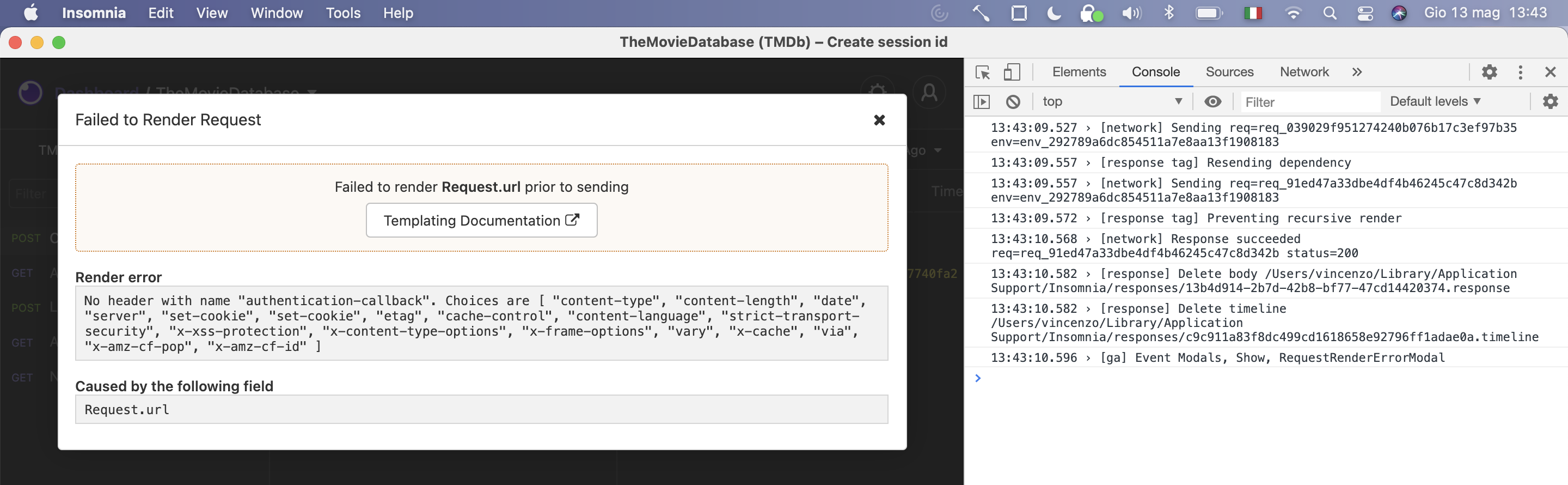
Task: Click the Italian flag input source icon
Action: pyautogui.click(x=1253, y=13)
